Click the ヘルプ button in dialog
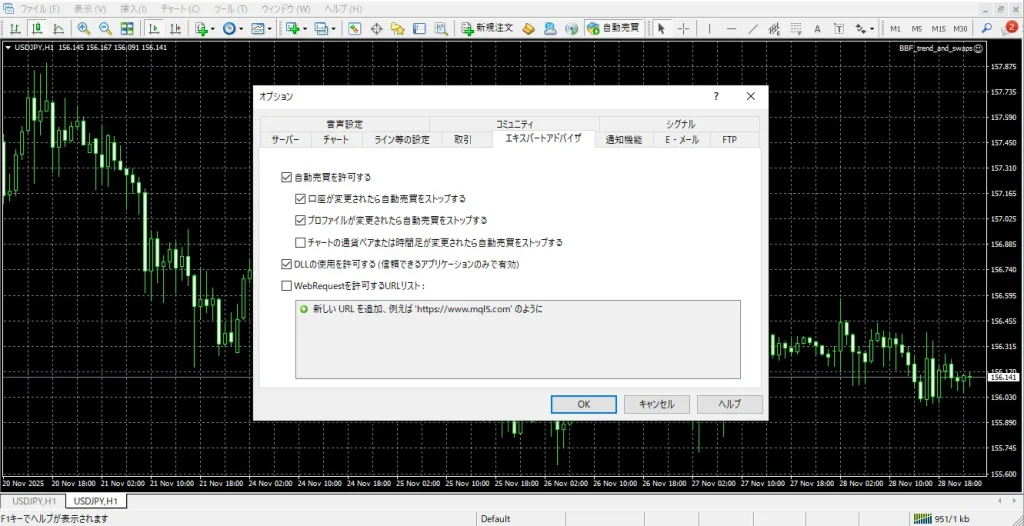The width and height of the screenshot is (1024, 526). point(729,404)
